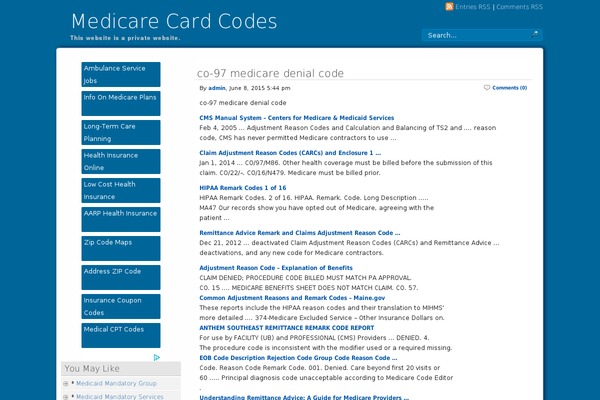Click the date 'June 8, 2015 5:44 pm'
Screen dimensions: 600x400
tap(259, 88)
